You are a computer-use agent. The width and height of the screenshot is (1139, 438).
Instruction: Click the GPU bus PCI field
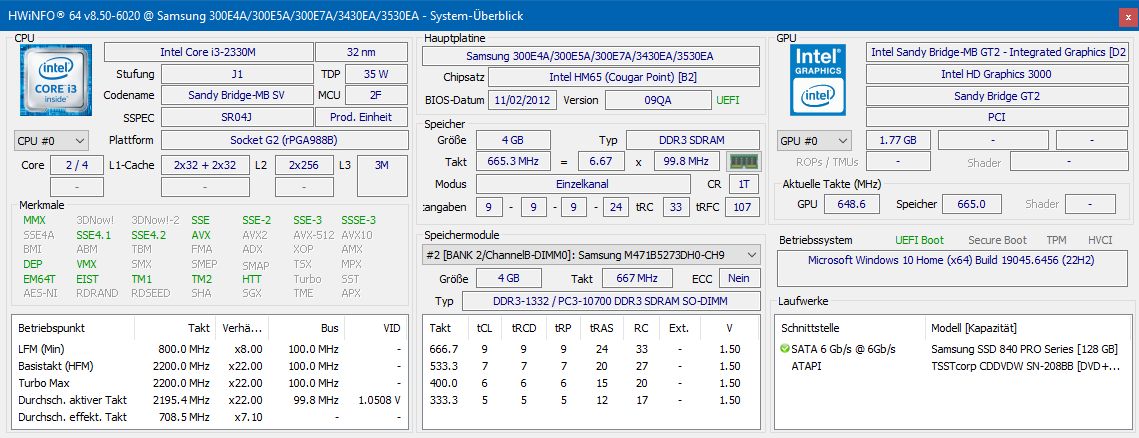[x=996, y=117]
